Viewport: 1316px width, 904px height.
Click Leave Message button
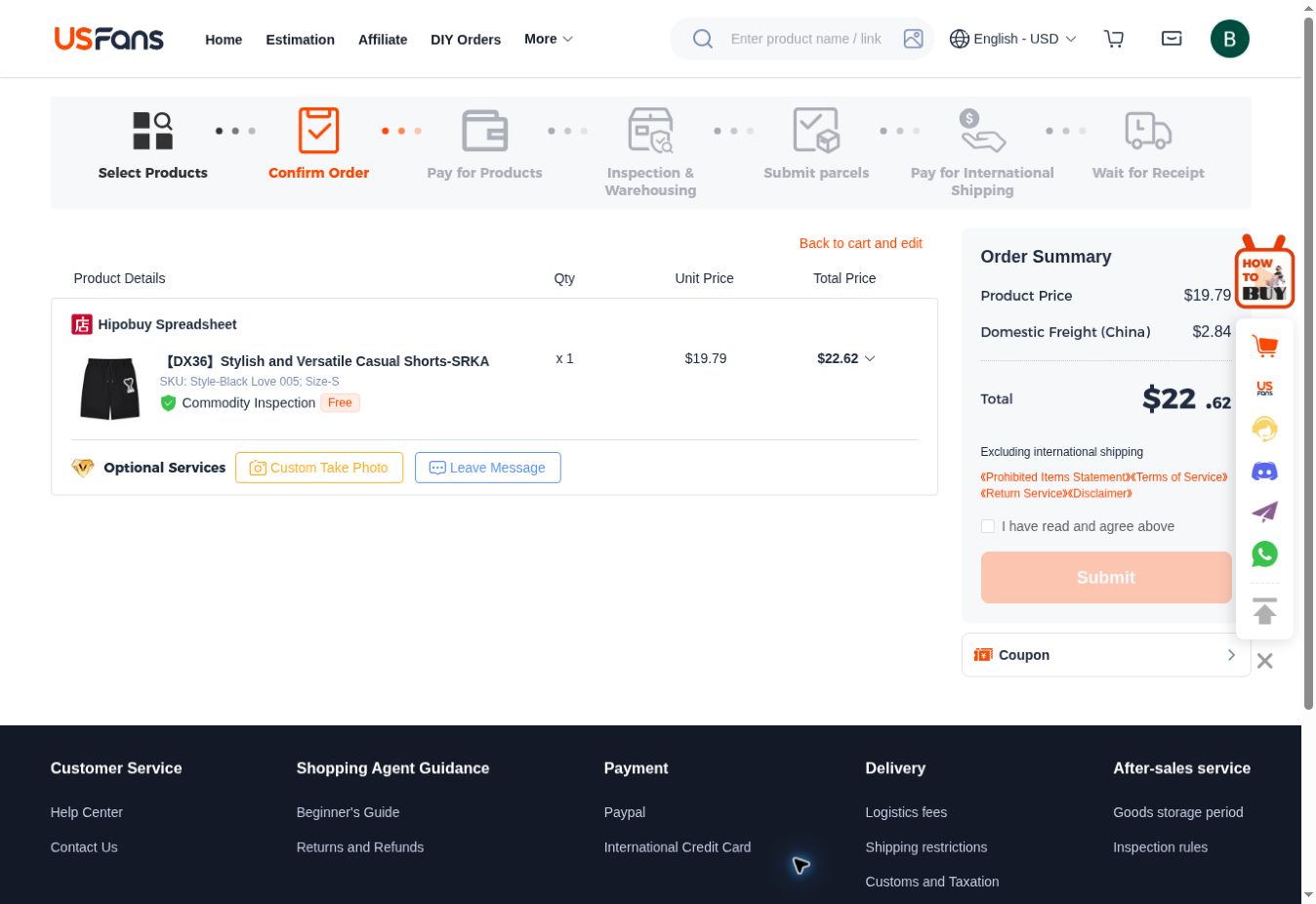[x=488, y=468]
